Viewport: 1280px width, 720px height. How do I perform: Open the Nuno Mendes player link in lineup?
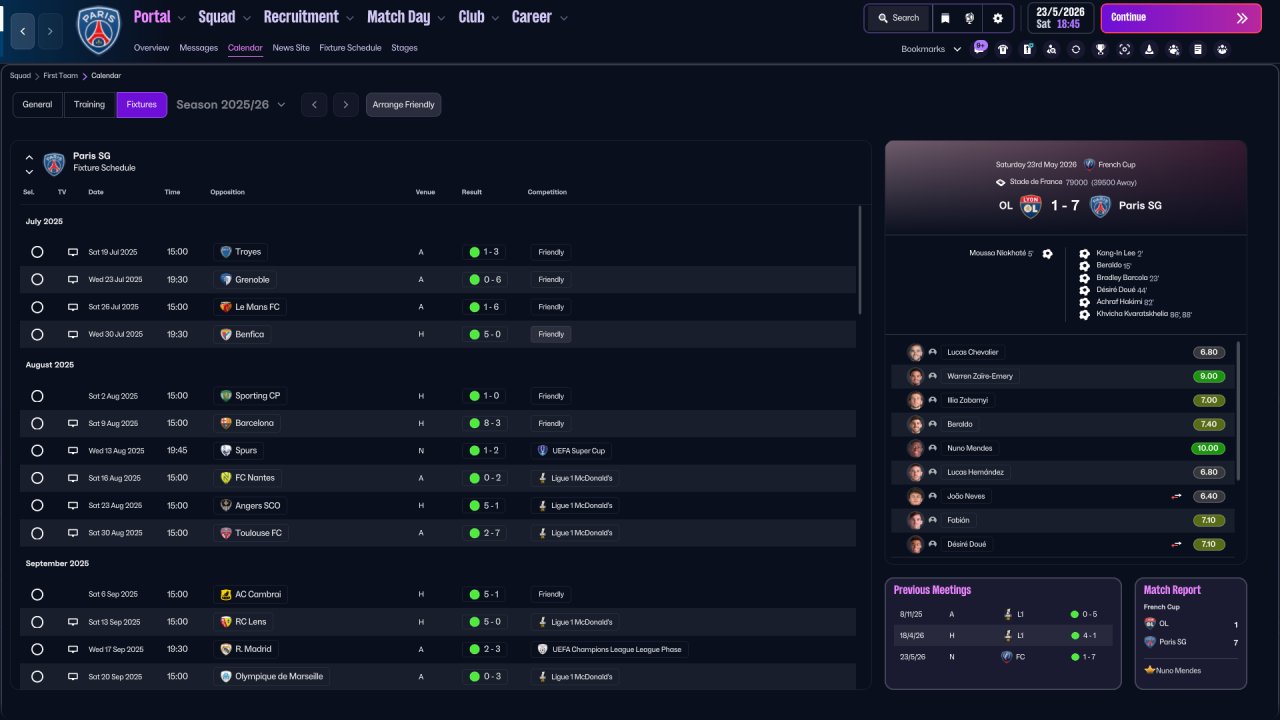[x=970, y=448]
